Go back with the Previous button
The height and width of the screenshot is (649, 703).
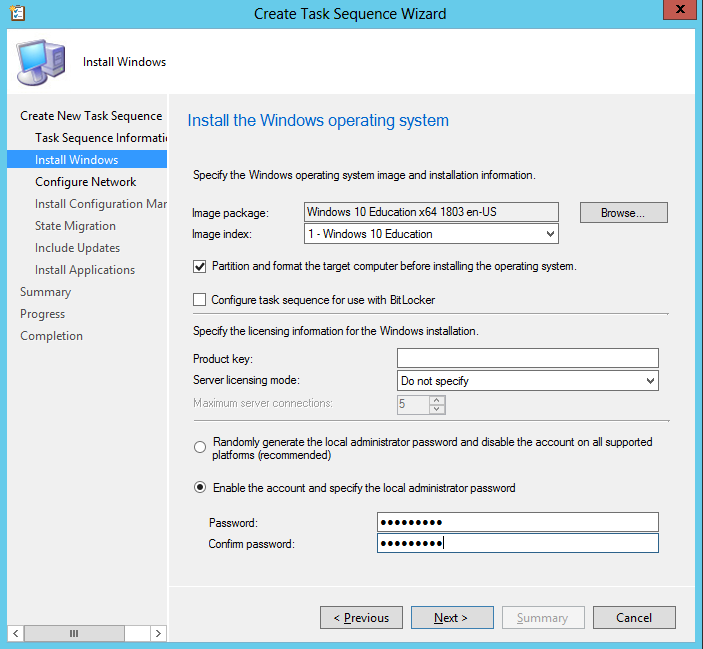coord(361,618)
